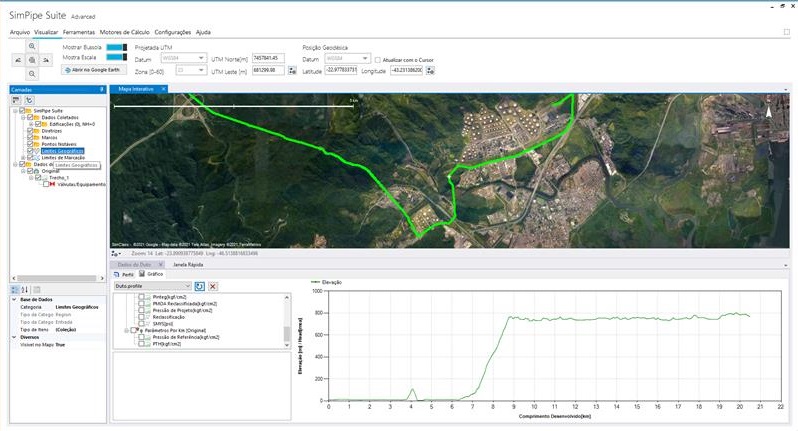The width and height of the screenshot is (798, 431).
Task: Click the go-to icon next to UTM Leste
Action: [x=292, y=71]
